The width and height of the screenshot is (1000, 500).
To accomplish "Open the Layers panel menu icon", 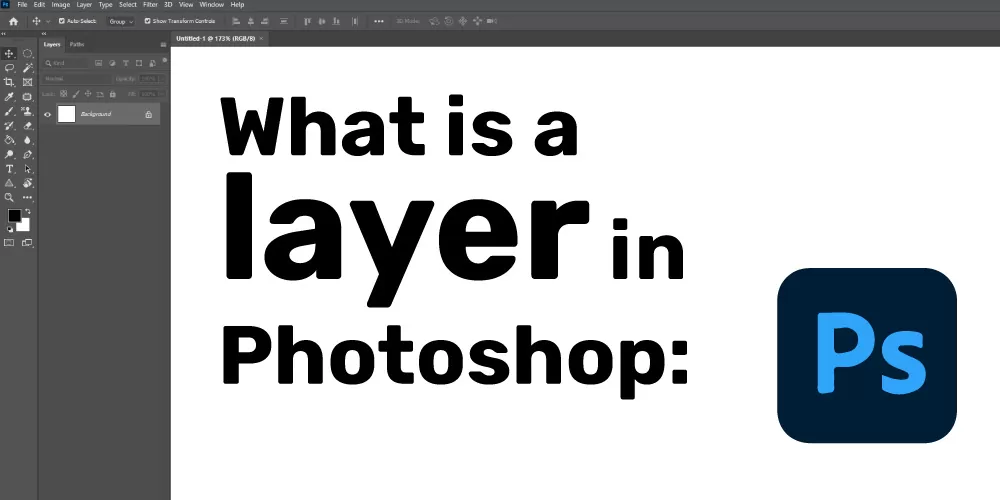I will click(163, 45).
